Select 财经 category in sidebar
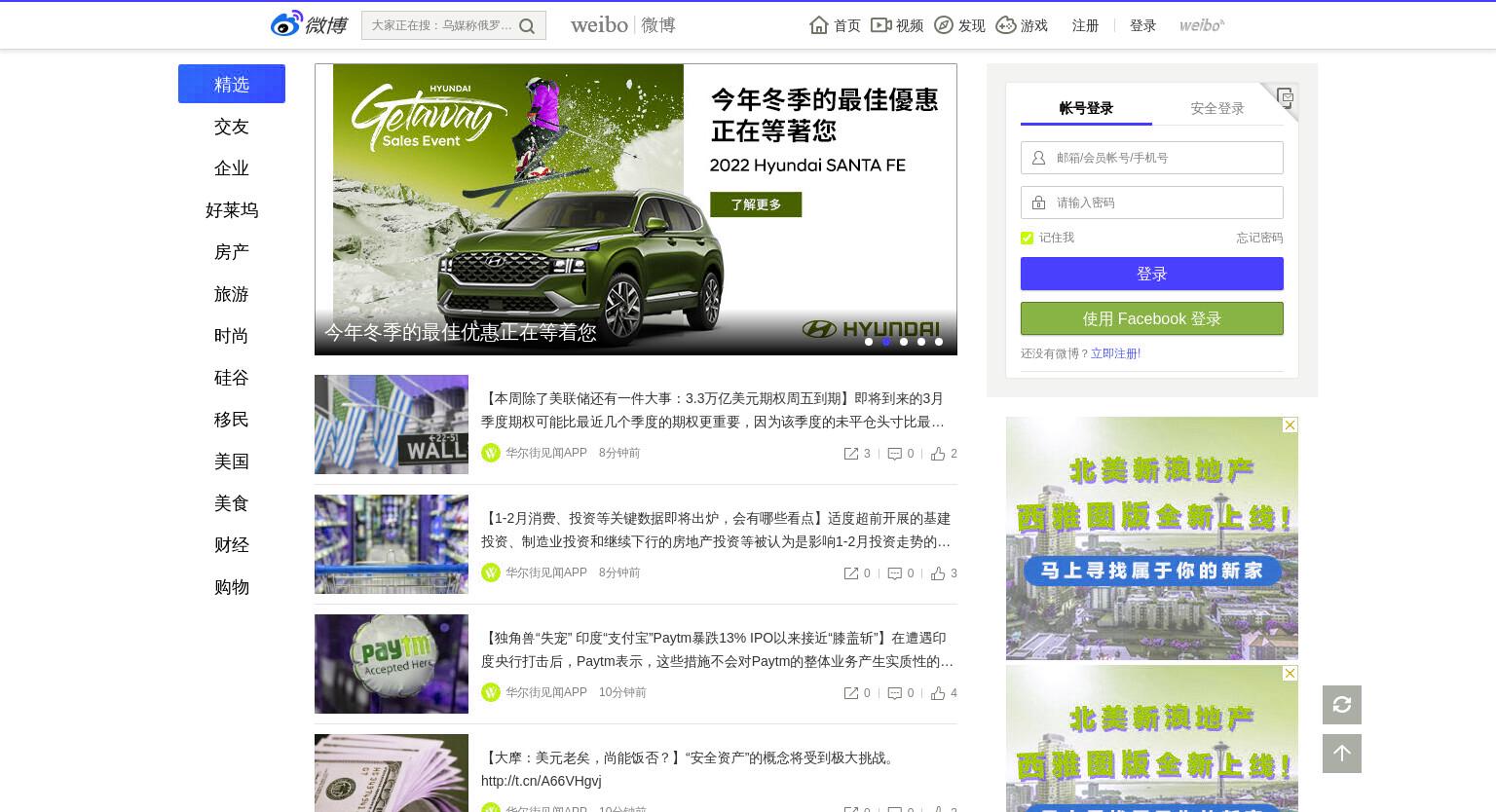This screenshot has height=812, width=1496. (232, 545)
